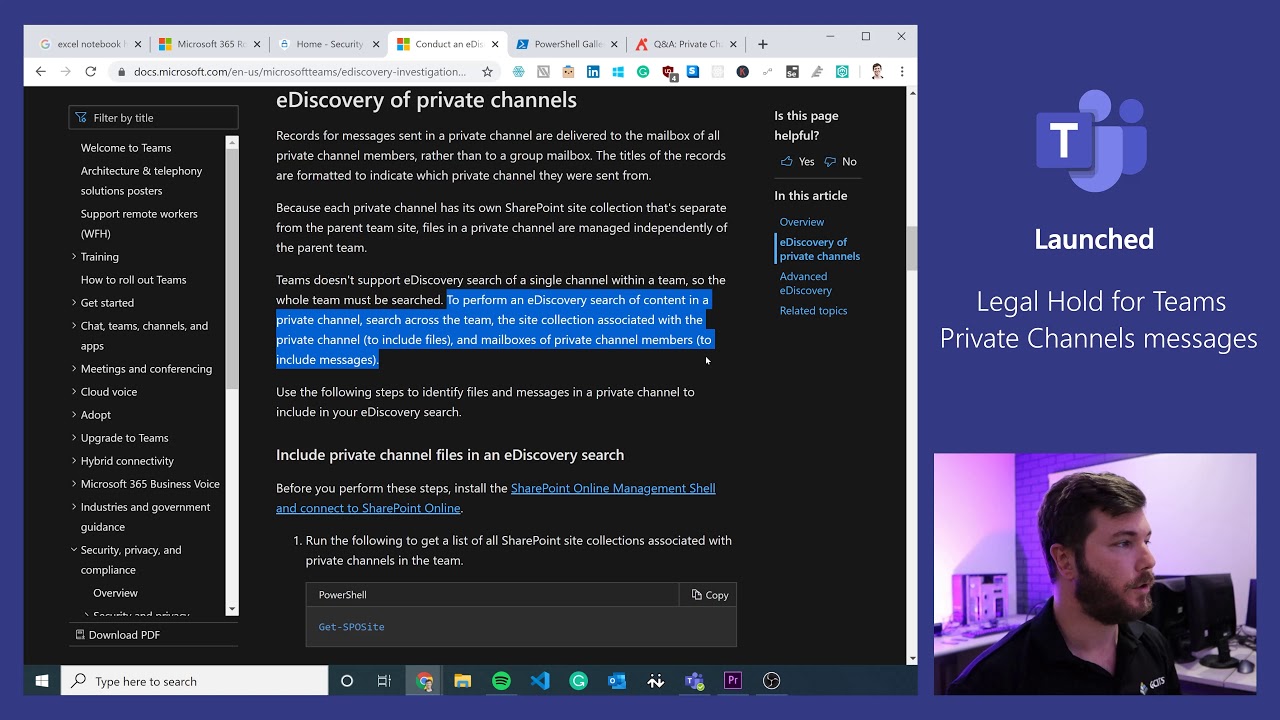This screenshot has width=1280, height=720.
Task: Copy the PowerShell code block
Action: click(710, 595)
